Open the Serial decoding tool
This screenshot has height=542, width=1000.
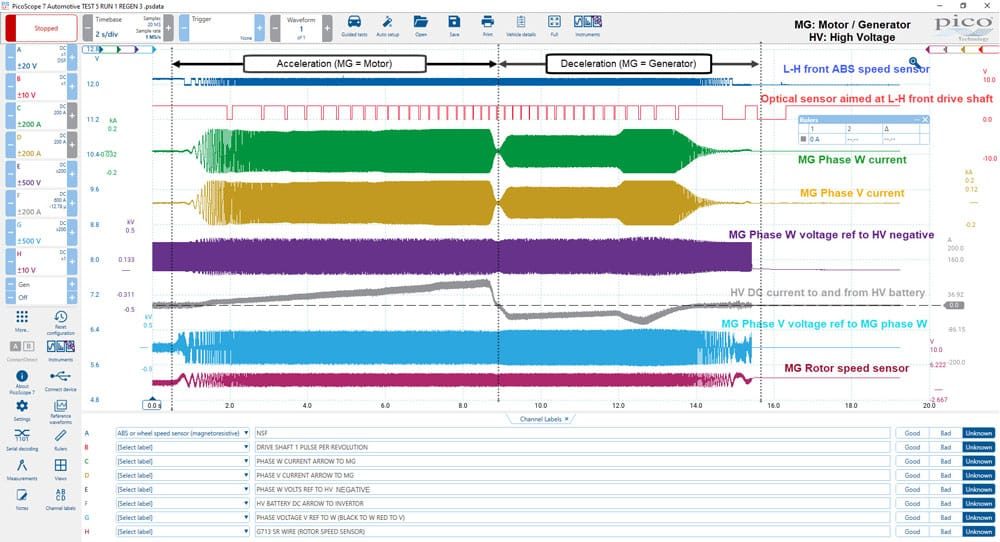coord(22,439)
